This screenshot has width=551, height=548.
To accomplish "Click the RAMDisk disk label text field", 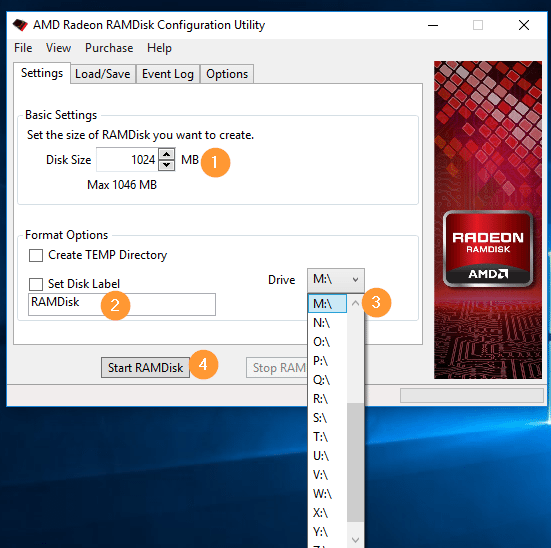I will [x=122, y=304].
